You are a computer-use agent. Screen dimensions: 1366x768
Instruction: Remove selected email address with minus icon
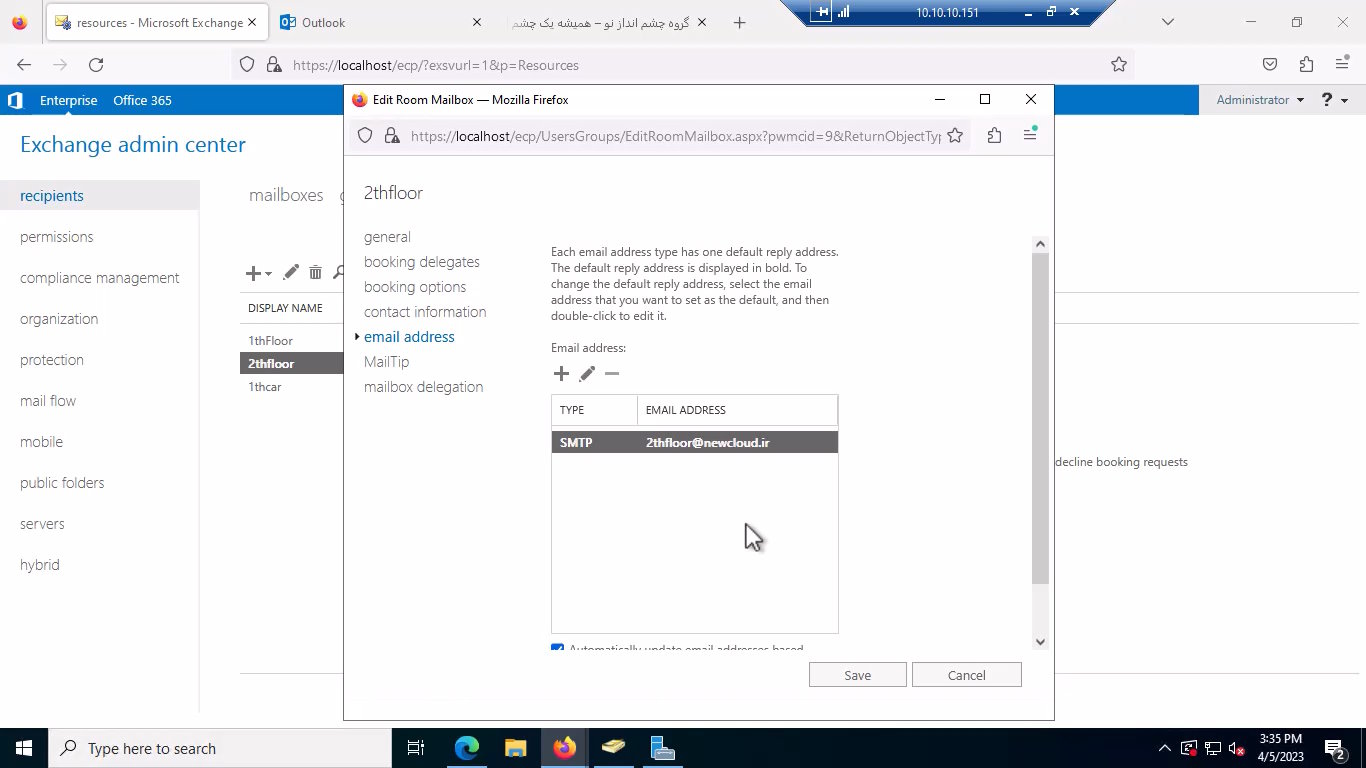[612, 373]
